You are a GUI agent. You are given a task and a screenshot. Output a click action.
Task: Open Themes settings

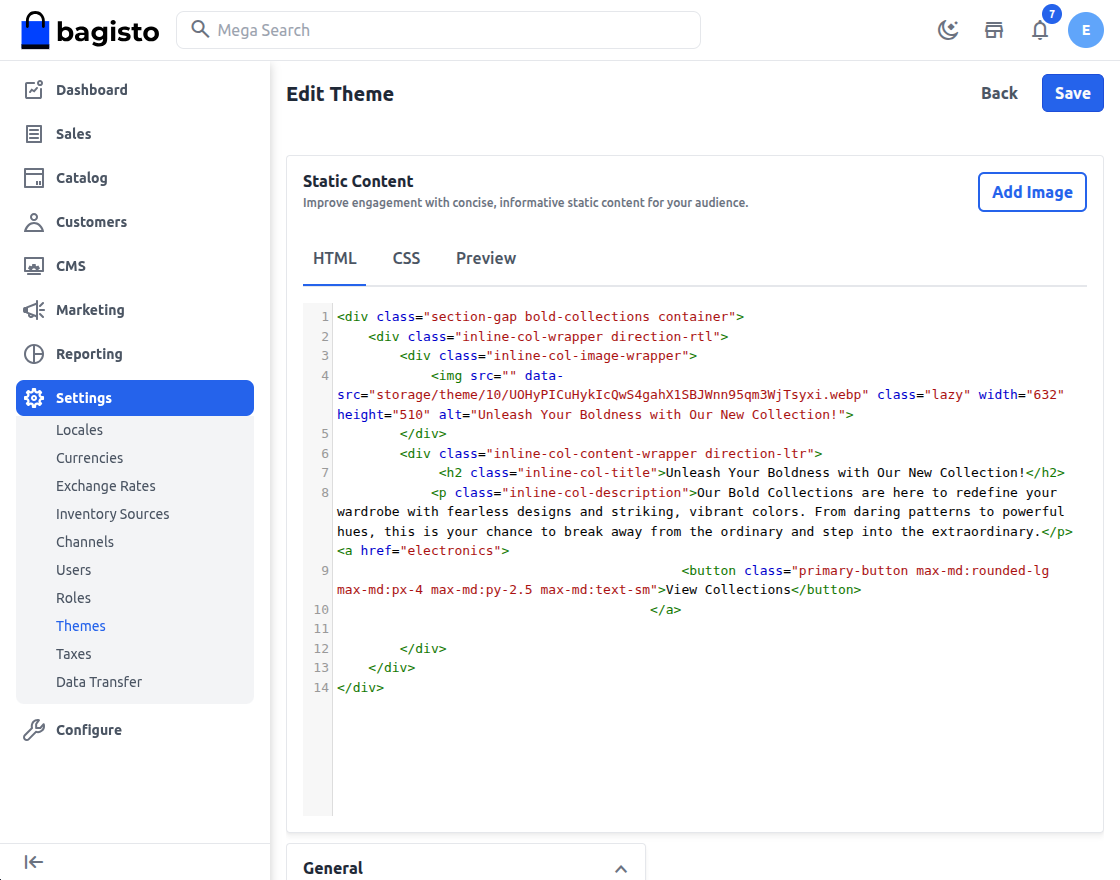tap(81, 626)
